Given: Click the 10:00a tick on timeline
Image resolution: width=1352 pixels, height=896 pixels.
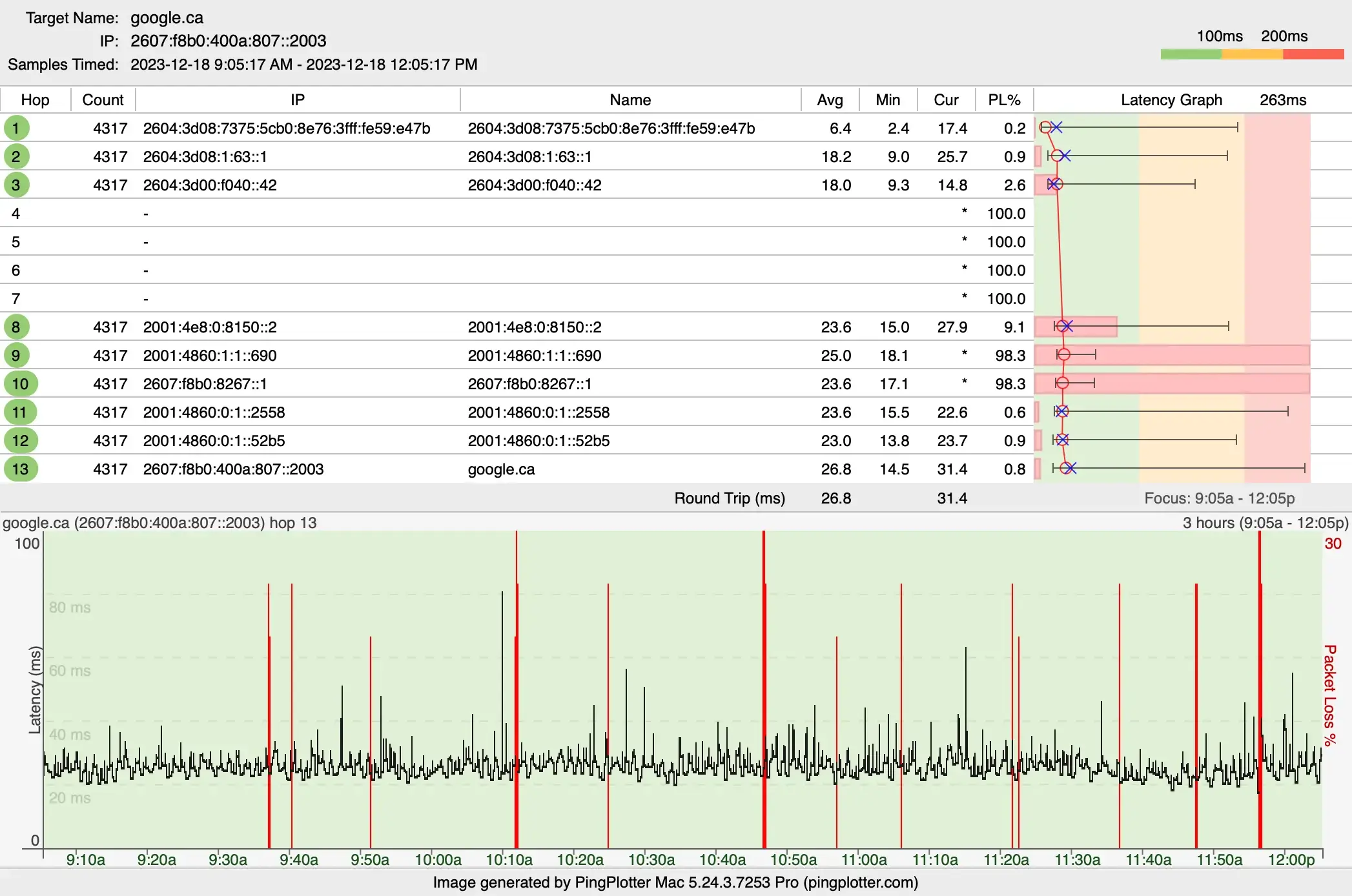Looking at the screenshot, I should [x=438, y=860].
